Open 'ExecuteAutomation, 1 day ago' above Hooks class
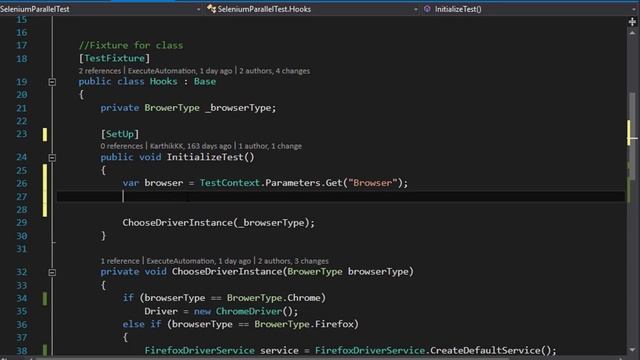640x360 pixels. (x=180, y=71)
